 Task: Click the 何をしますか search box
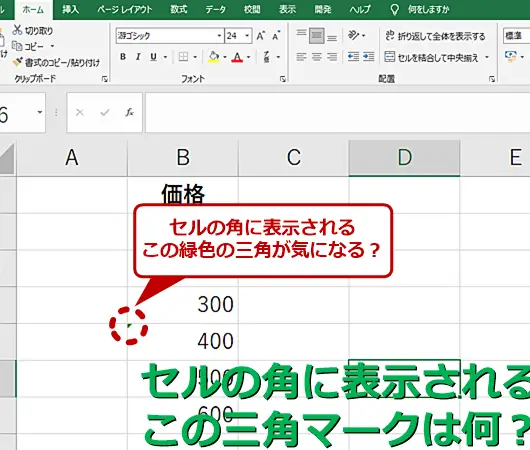coord(420,9)
